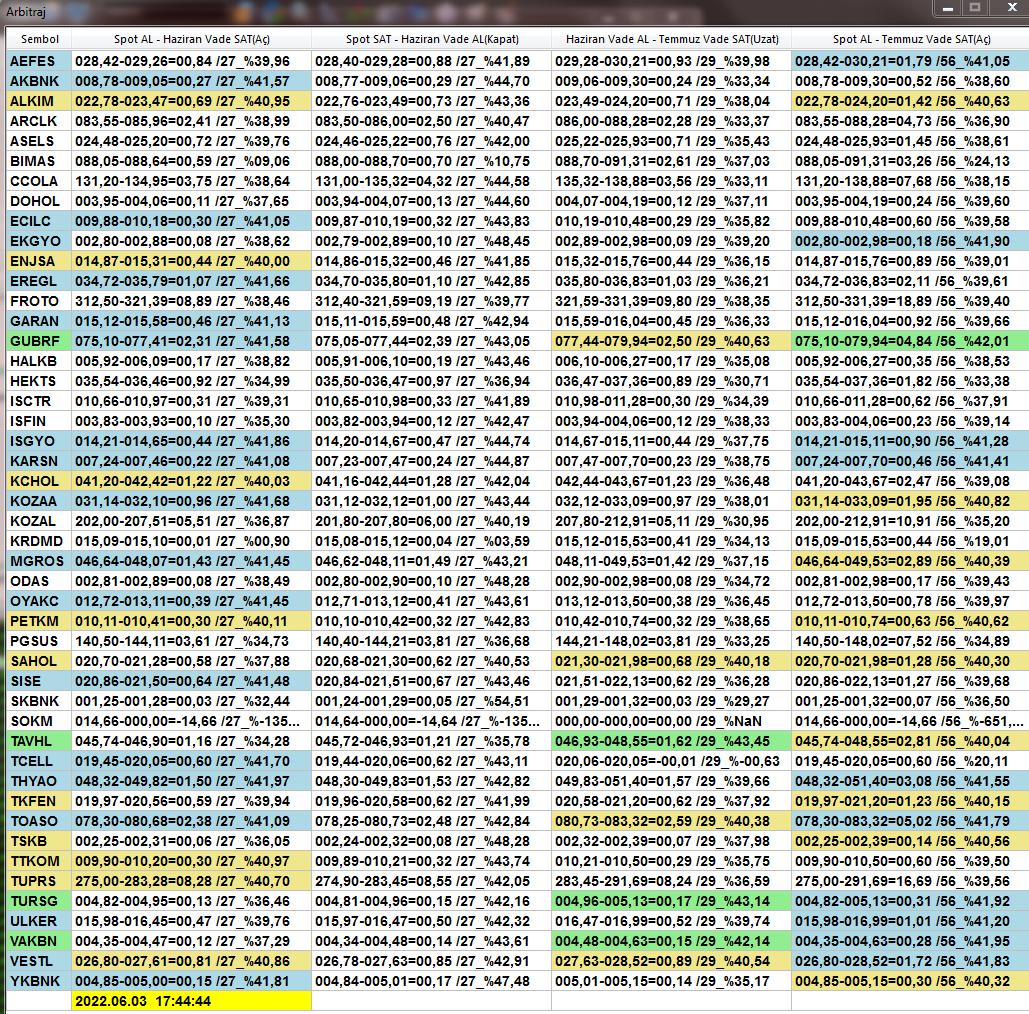Select the yellow ALKIM symbol cell
This screenshot has height=1014, width=1029.
tap(39, 101)
